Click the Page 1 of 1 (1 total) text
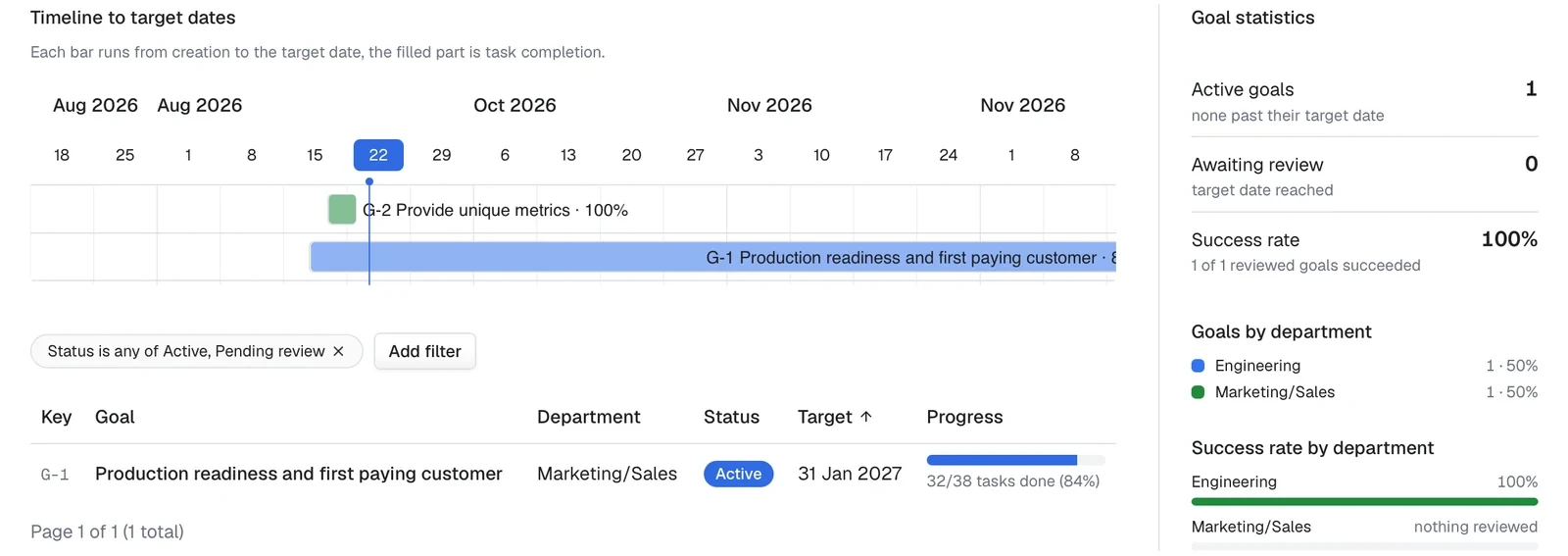 point(107,531)
